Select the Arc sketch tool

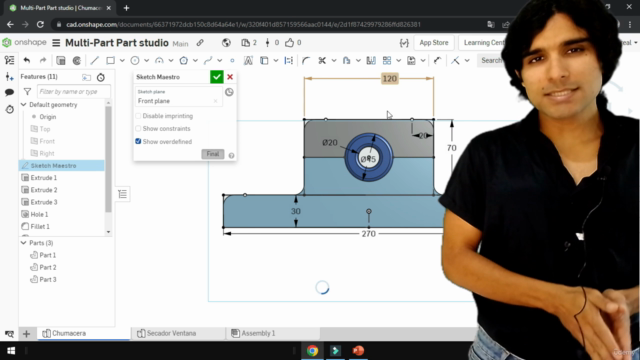pyautogui.click(x=159, y=60)
